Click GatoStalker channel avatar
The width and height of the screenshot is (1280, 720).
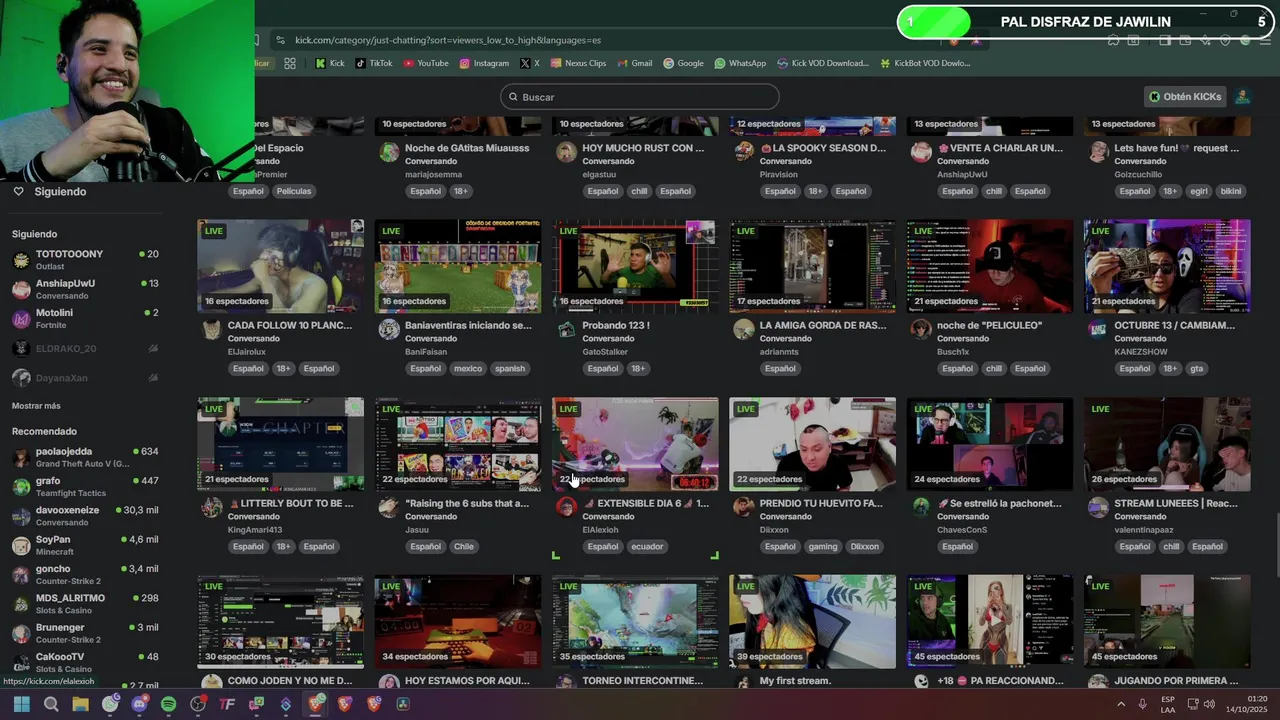coord(566,330)
